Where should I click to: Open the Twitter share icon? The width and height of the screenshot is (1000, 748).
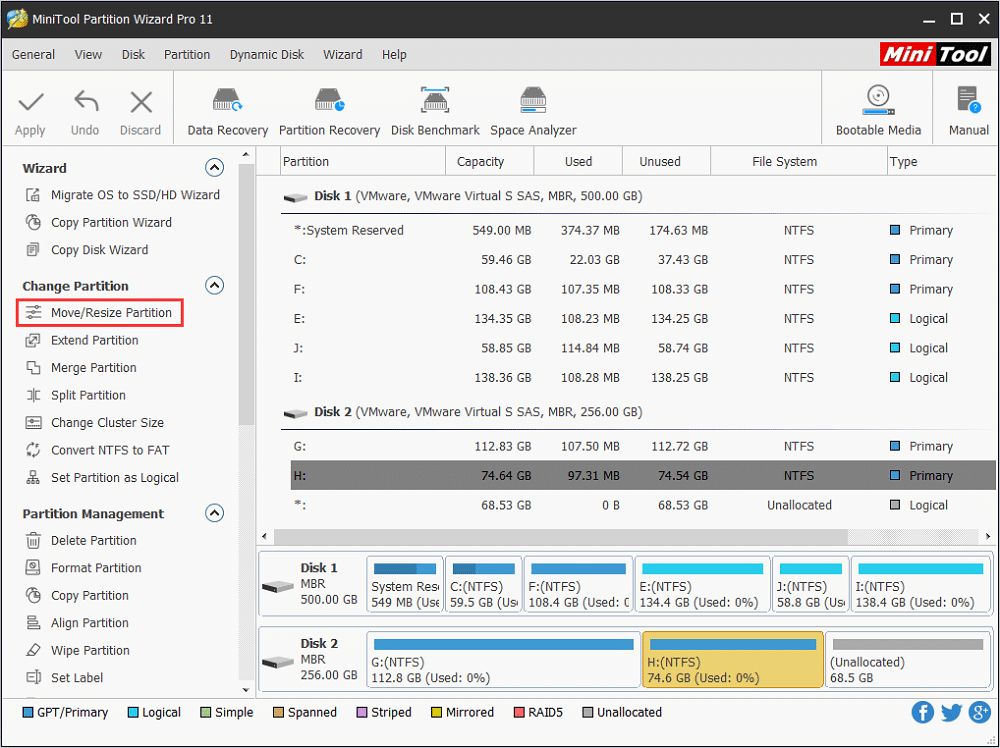[951, 712]
